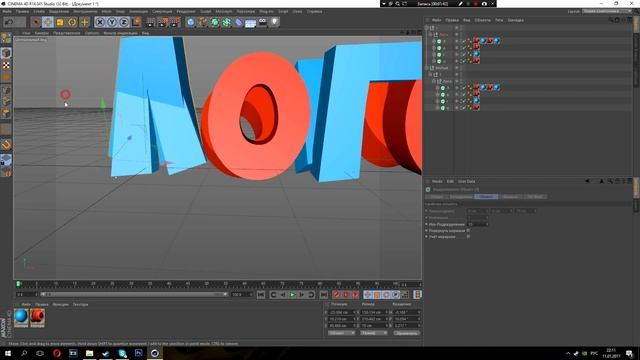Add a Light object
The image size is (640, 360).
click(274, 22)
